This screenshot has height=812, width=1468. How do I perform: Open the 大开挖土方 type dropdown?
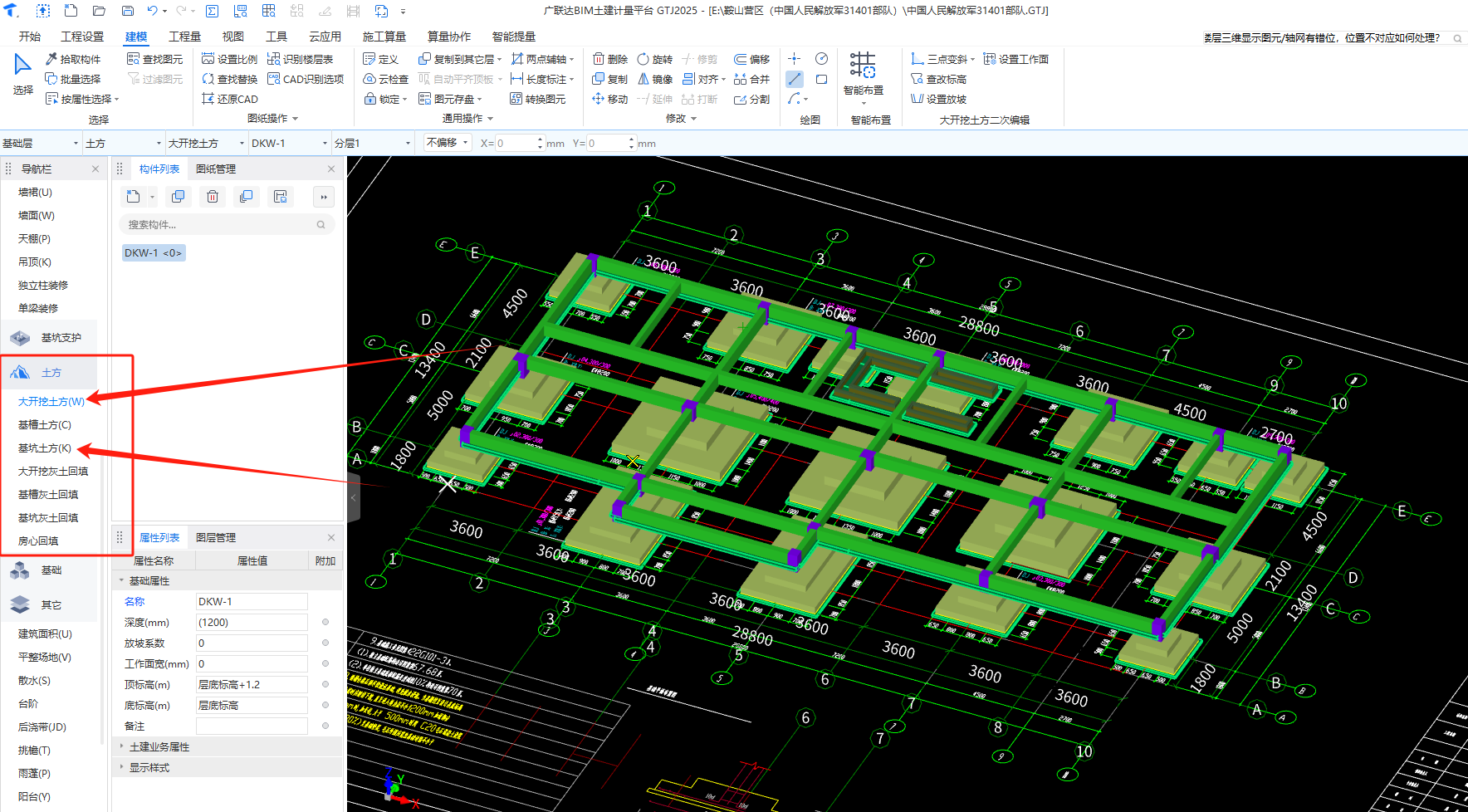click(x=207, y=143)
